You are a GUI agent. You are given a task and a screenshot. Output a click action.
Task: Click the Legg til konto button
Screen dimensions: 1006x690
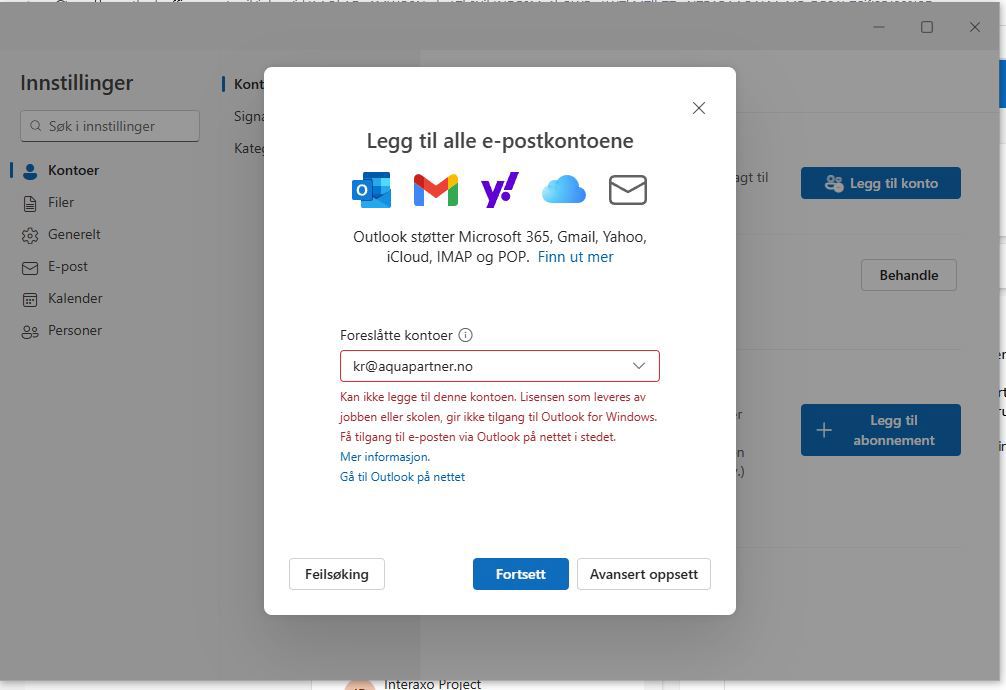pos(880,183)
